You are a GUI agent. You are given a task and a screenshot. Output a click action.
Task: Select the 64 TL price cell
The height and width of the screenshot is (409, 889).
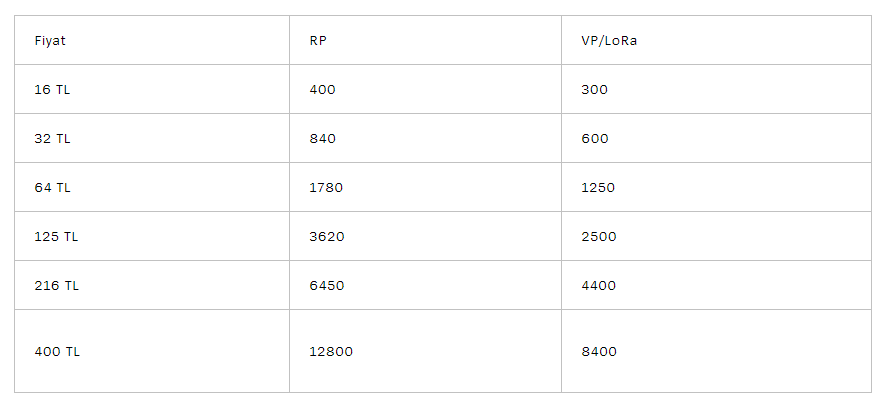click(x=52, y=188)
